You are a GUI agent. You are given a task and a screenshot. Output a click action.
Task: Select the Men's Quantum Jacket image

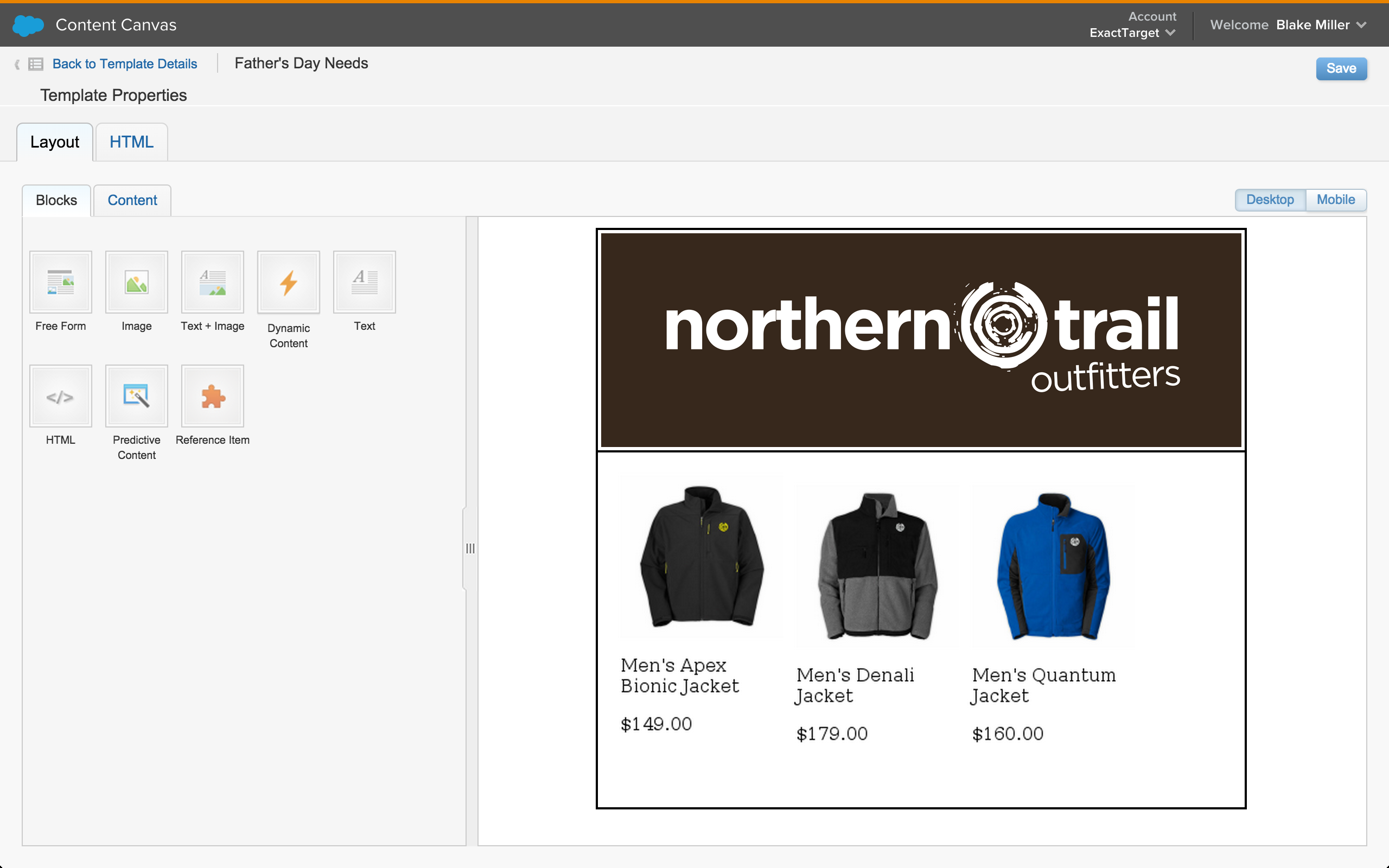pyautogui.click(x=1053, y=566)
